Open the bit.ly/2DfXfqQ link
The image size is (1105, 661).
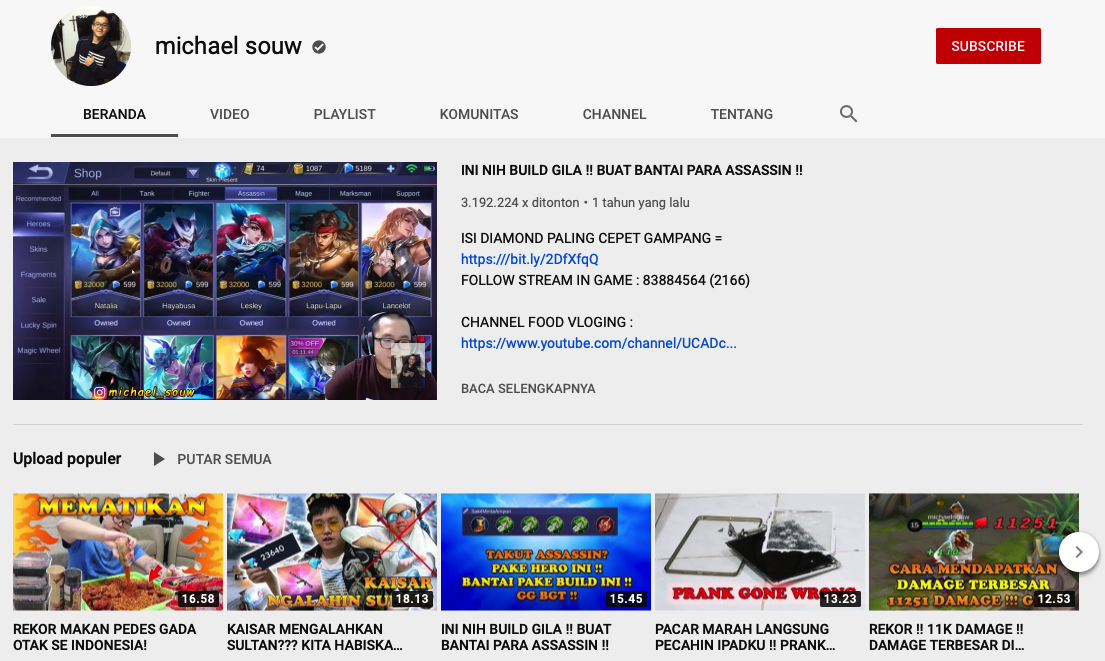pos(530,259)
